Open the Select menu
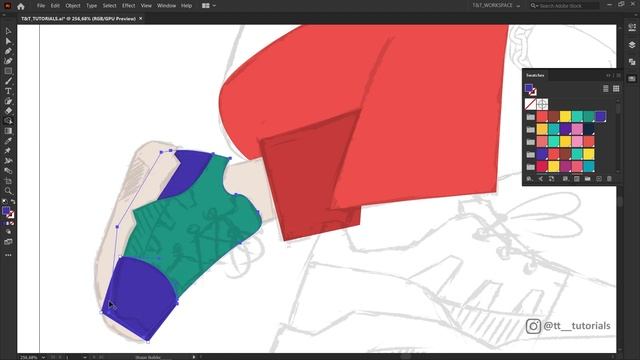The width and height of the screenshot is (640, 360). [109, 6]
